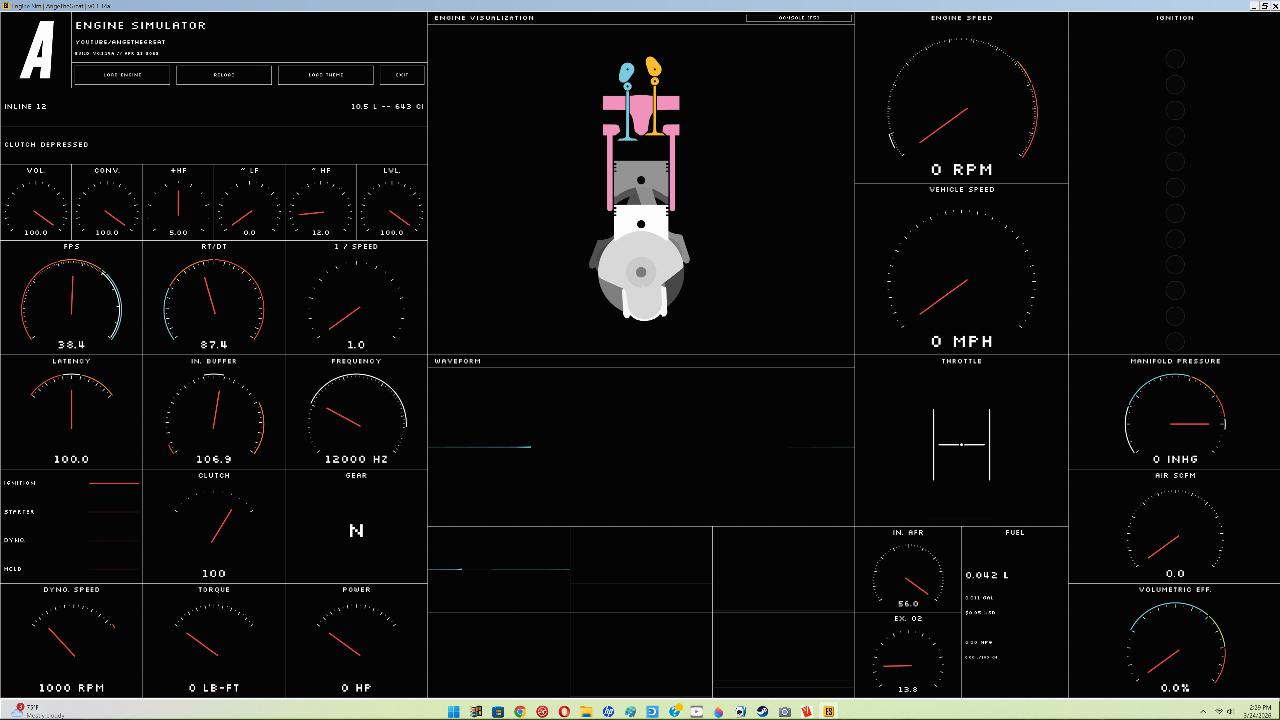Image resolution: width=1280 pixels, height=720 pixels.
Task: Click the Gear indicator N
Action: point(356,531)
